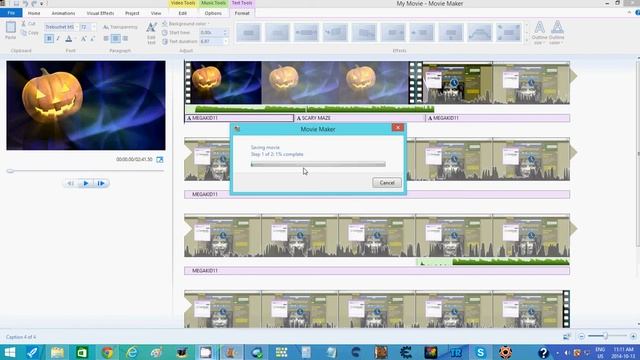Click the saving progress bar
Viewport: 640px width, 360px height.
pos(318,164)
